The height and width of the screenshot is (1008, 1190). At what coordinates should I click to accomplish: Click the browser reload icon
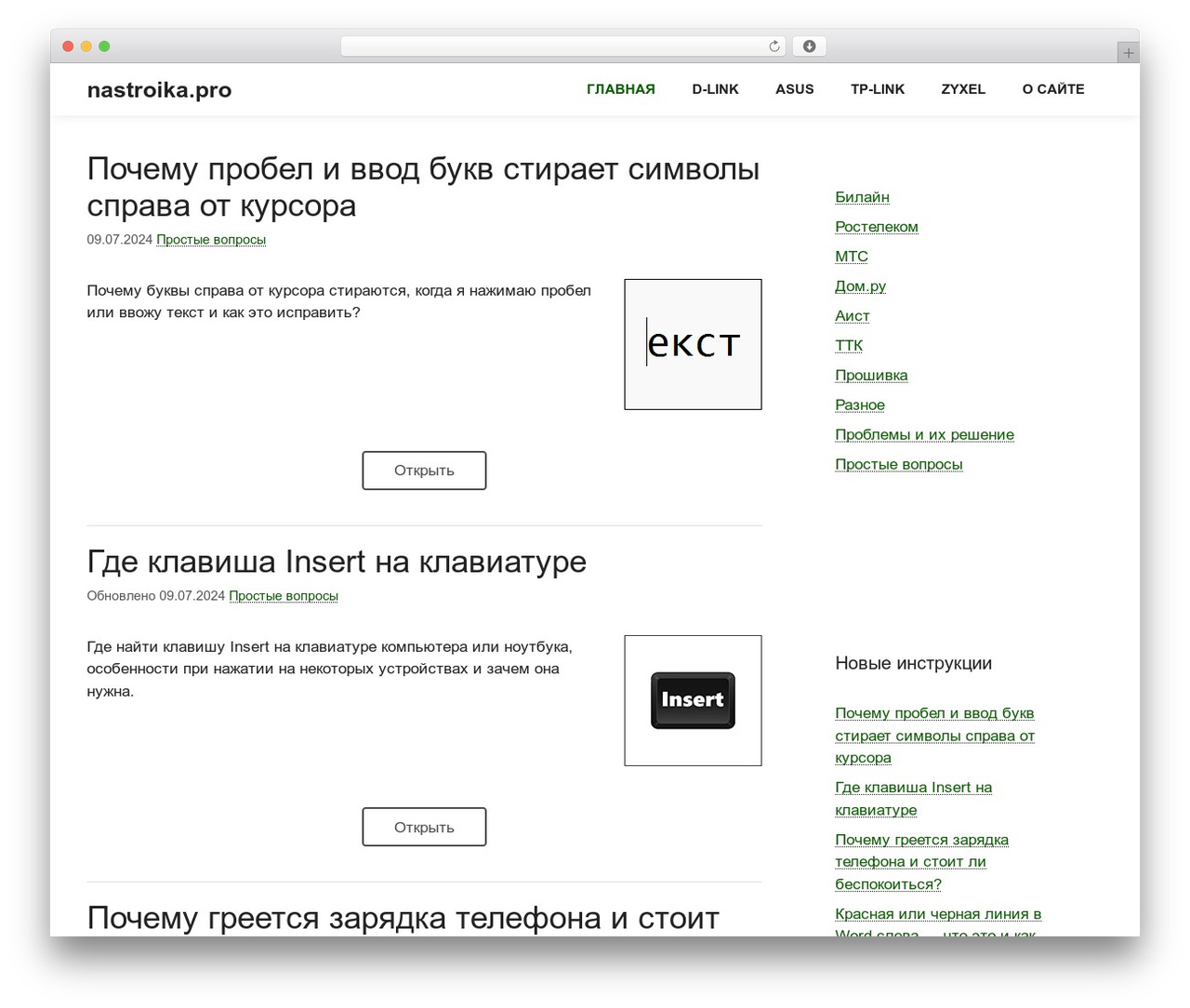773,46
